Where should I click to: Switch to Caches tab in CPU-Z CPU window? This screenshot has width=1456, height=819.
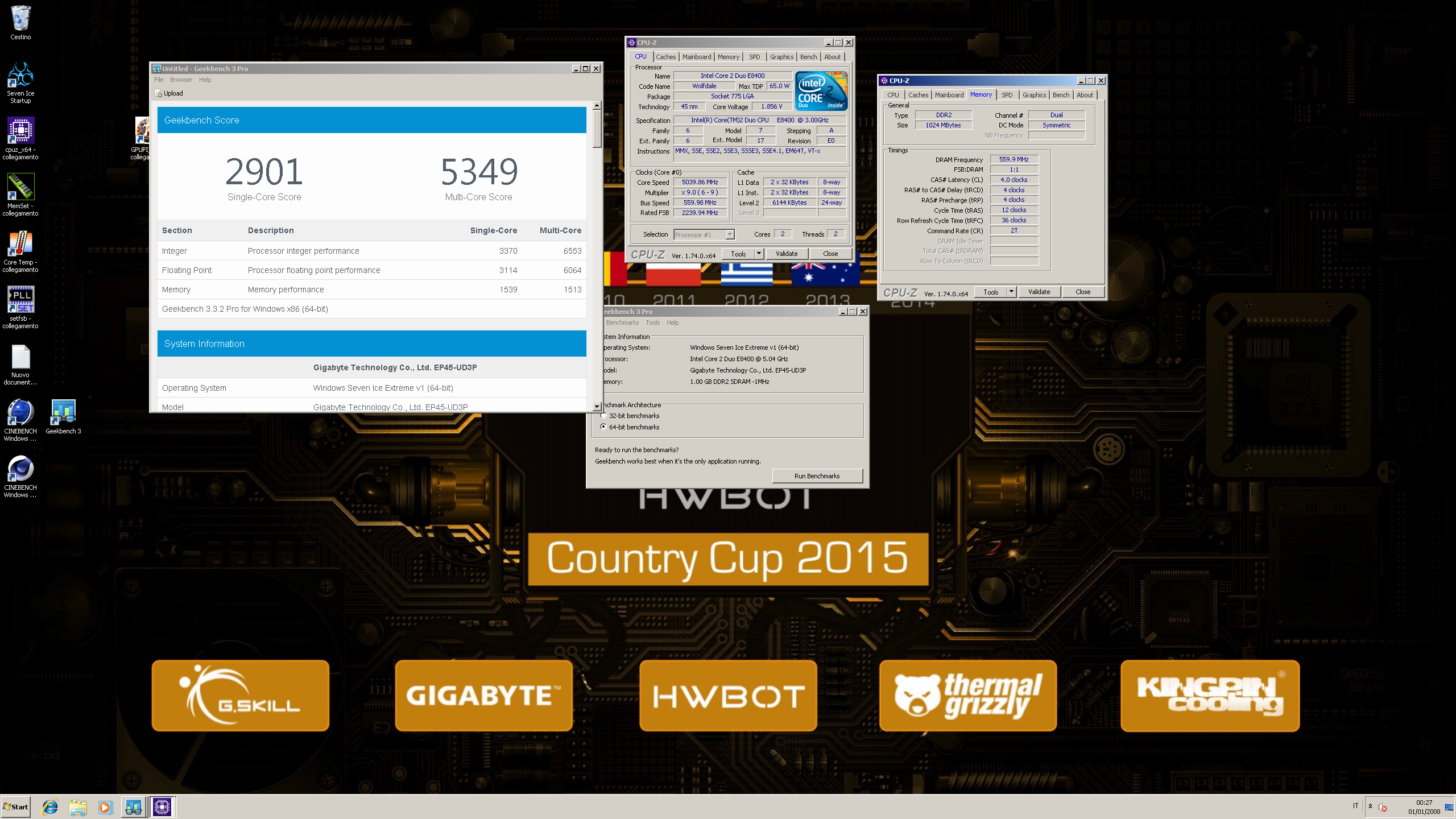coord(665,57)
